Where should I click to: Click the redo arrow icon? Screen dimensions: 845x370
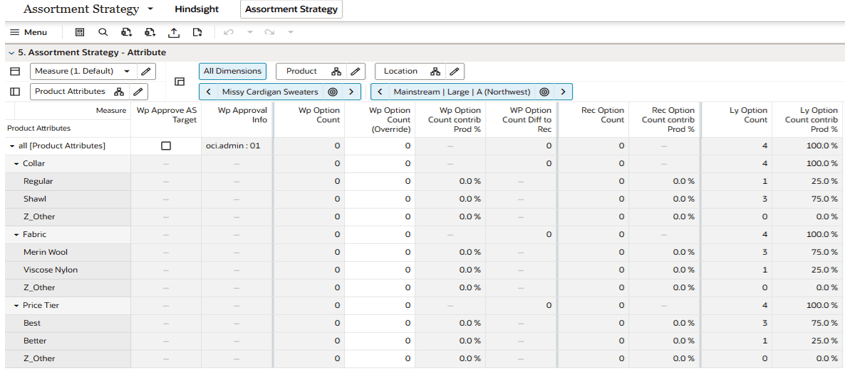click(x=269, y=32)
